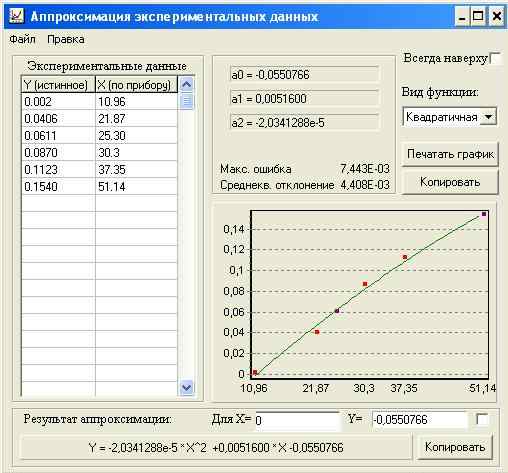Image resolution: width=508 pixels, height=473 pixels.
Task: Click the Среднекв. отклонение value 4,408E-03
Action: click(365, 185)
